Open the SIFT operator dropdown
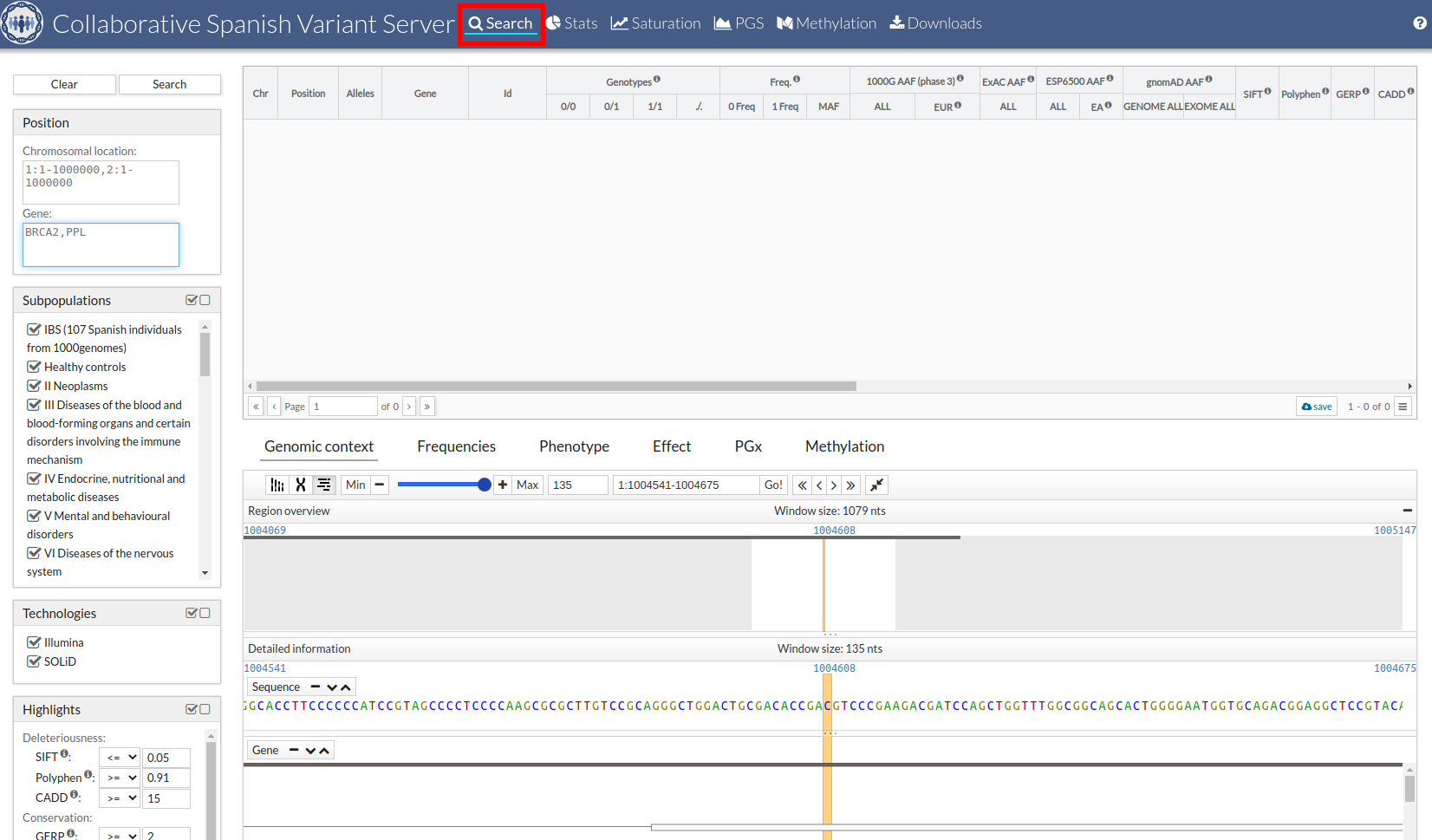Image resolution: width=1432 pixels, height=840 pixels. click(x=120, y=758)
